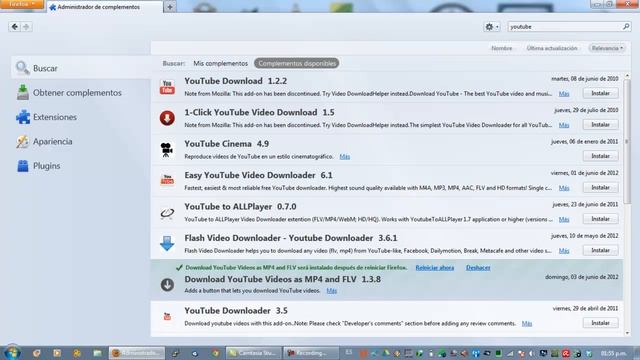Sort by Última actualización
640x360 pixels.
(552, 48)
